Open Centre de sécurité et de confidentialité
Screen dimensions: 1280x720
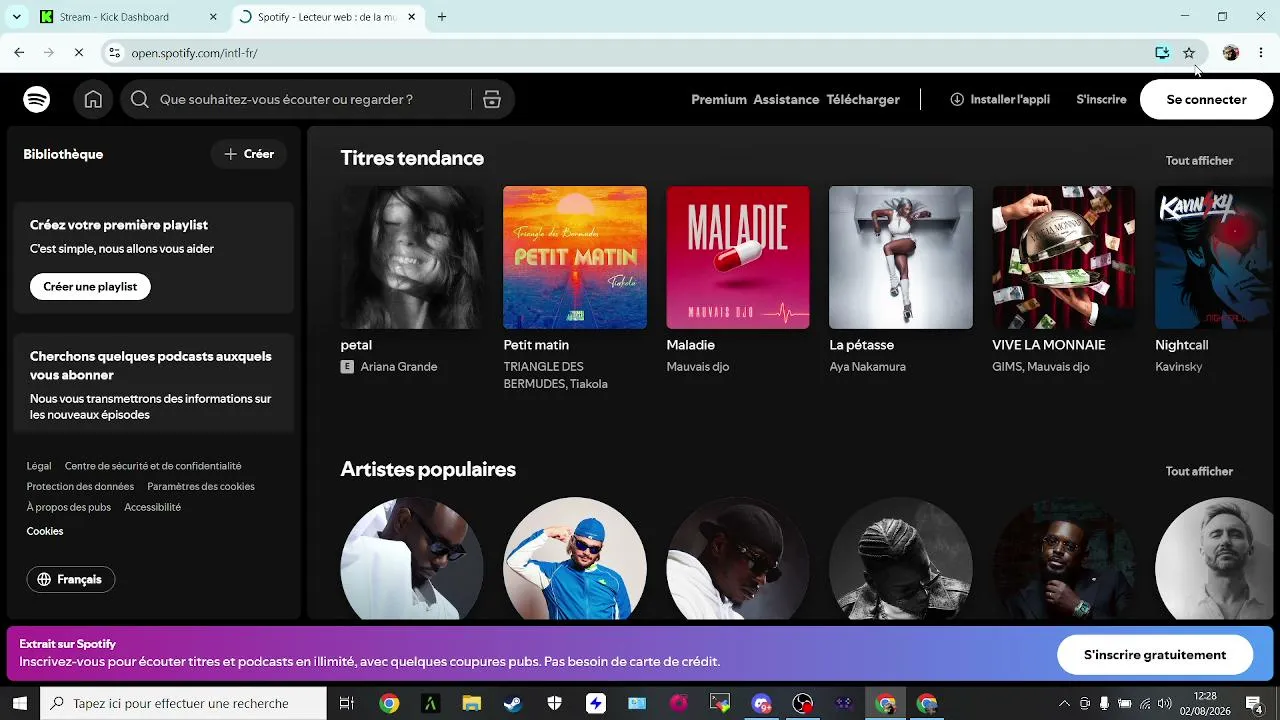153,466
